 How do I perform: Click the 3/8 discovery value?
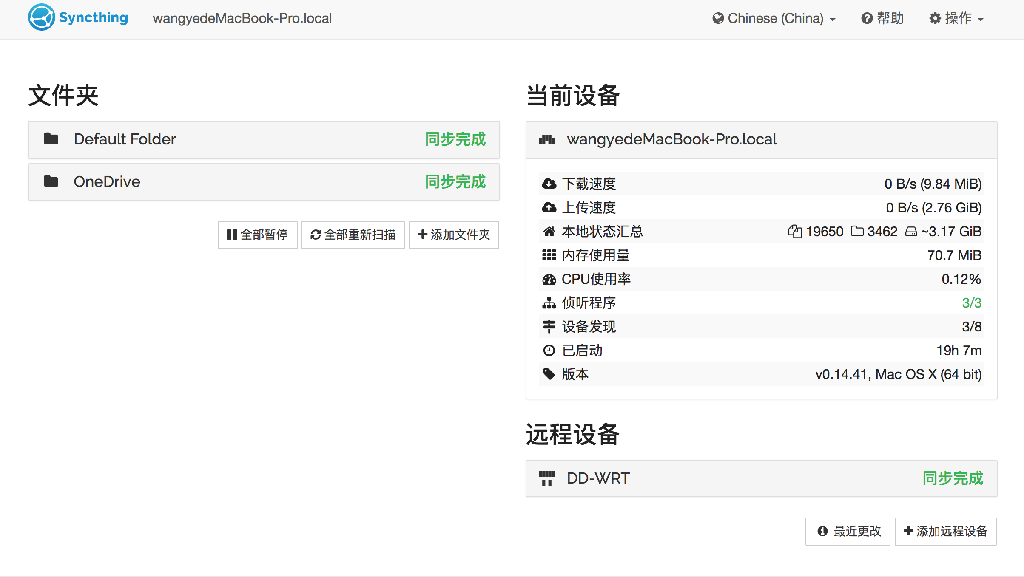click(x=971, y=326)
